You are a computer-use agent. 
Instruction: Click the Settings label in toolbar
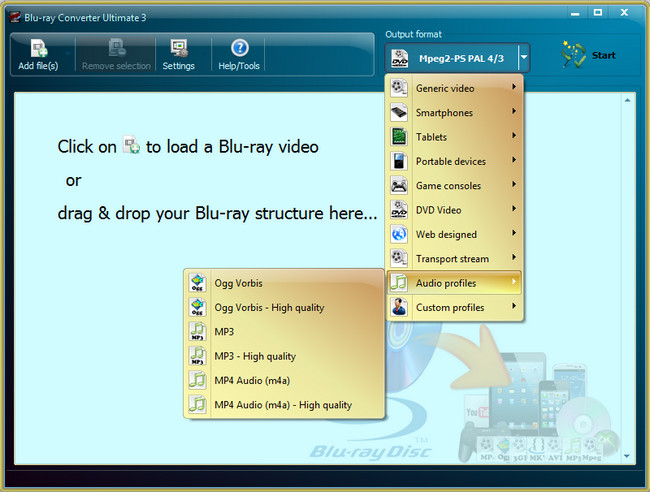pyautogui.click(x=179, y=66)
